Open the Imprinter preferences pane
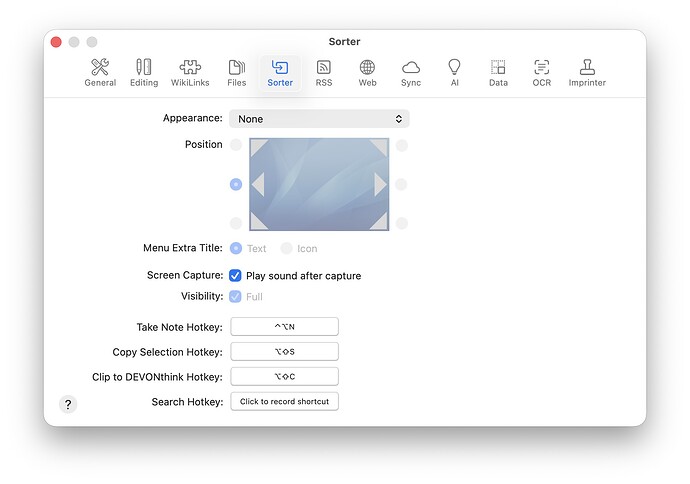Screen dimensions: 690x484 coord(587,73)
